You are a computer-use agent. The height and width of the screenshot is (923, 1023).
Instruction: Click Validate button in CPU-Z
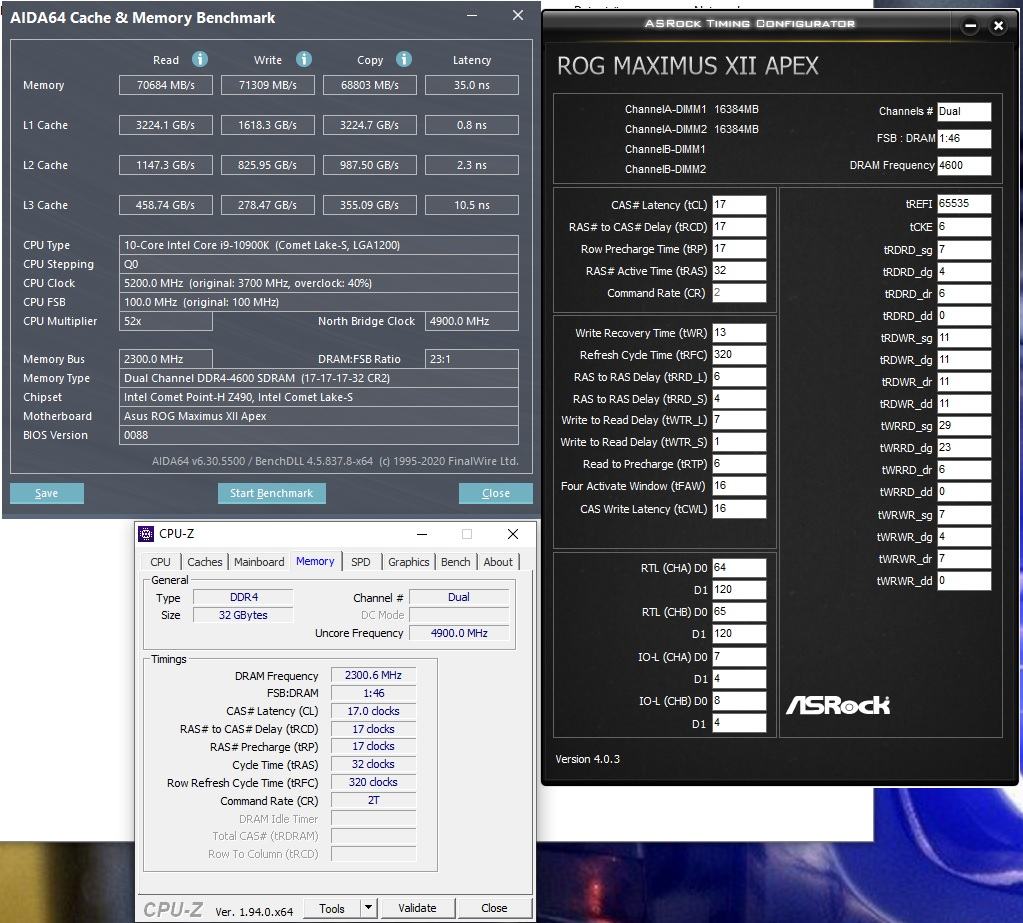tap(417, 908)
